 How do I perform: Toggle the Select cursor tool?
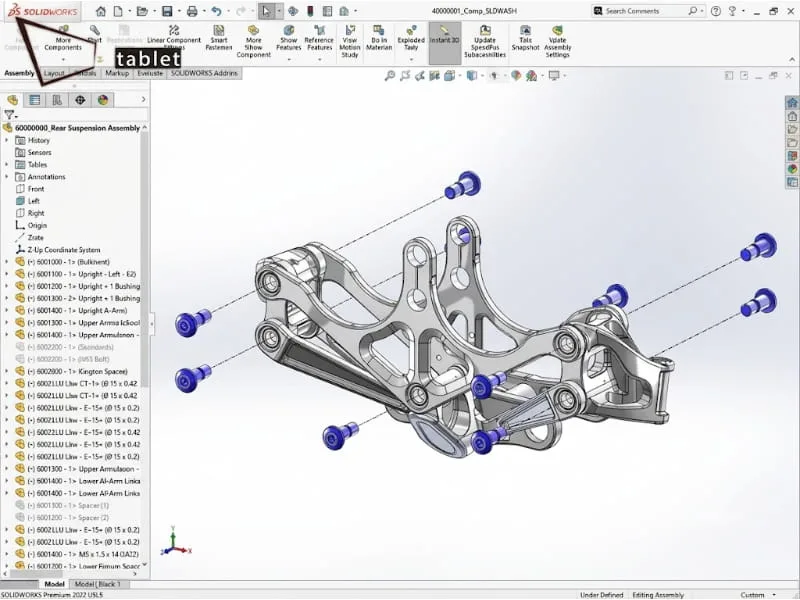tap(266, 11)
